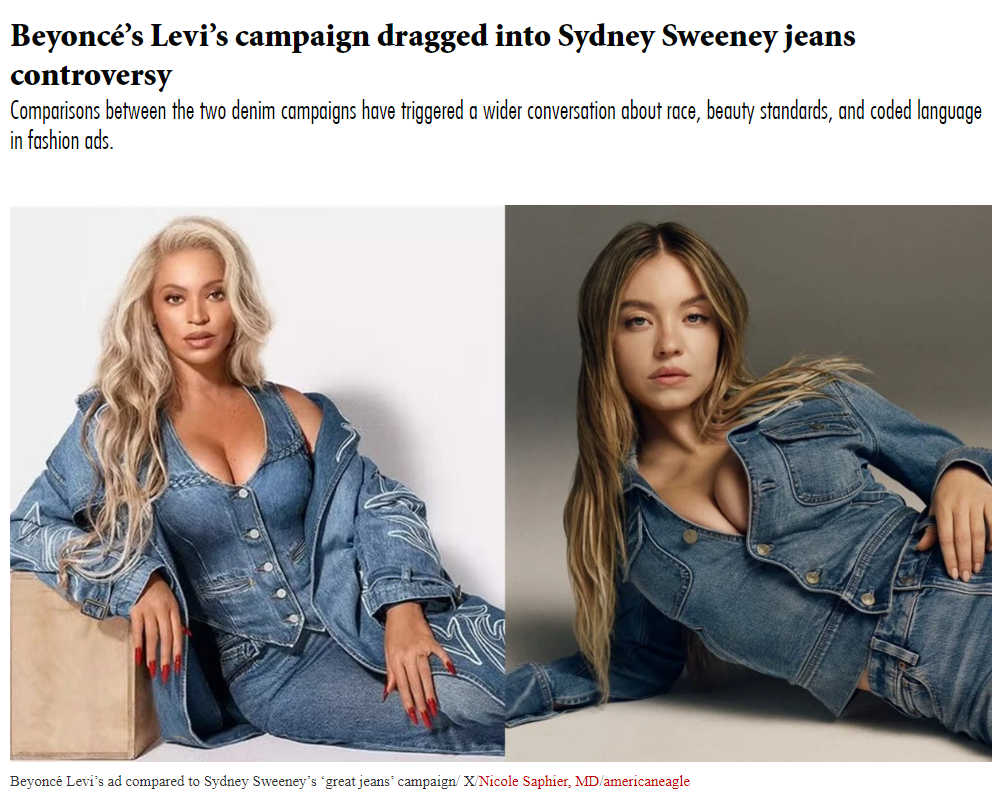Open the left Levi's ad photo
The width and height of the screenshot is (992, 806).
[x=257, y=482]
